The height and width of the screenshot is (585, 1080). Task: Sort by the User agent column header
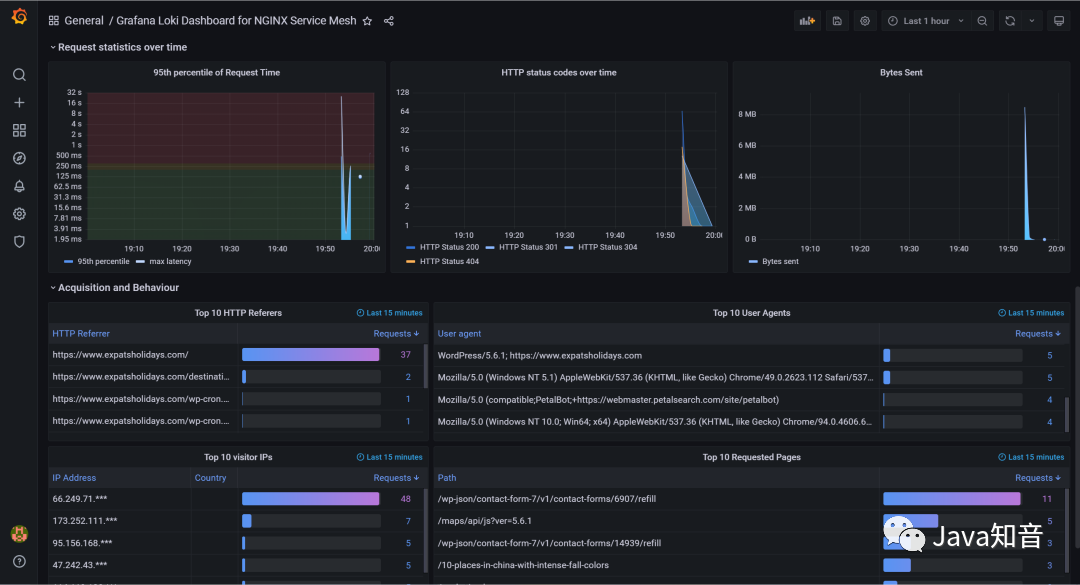click(459, 333)
